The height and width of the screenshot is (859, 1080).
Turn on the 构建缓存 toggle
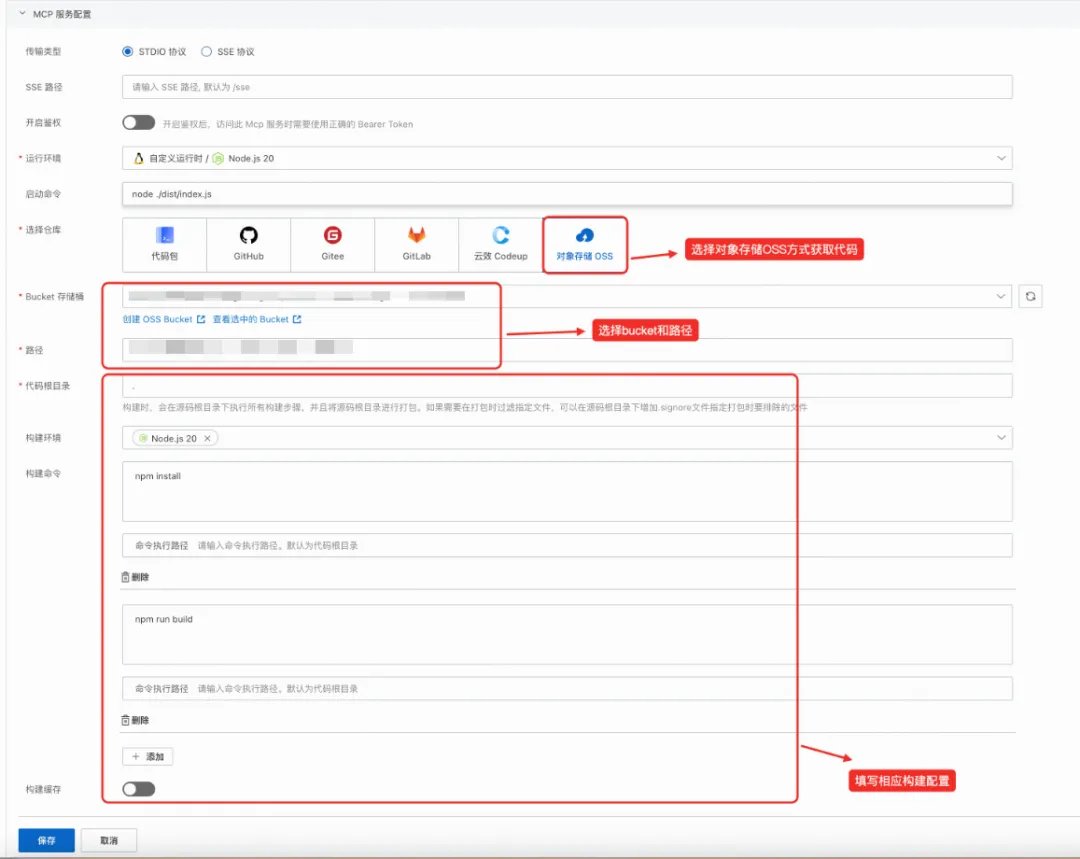pos(138,789)
